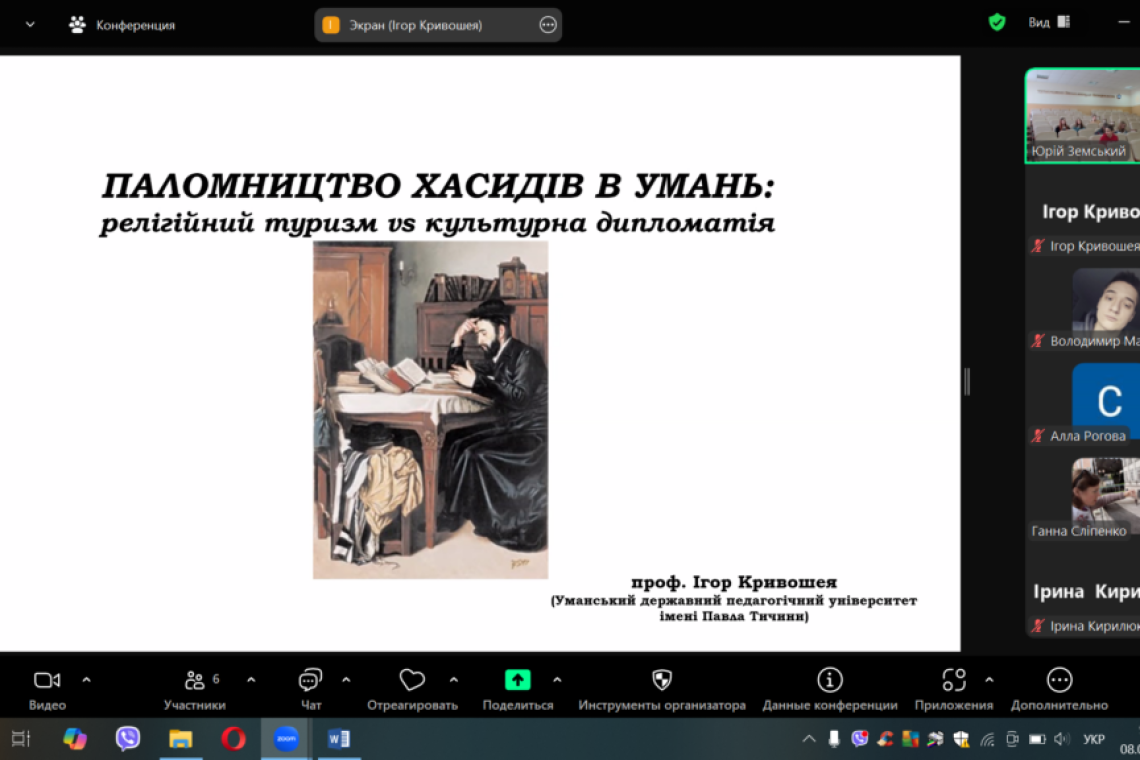Show hidden system tray icons chevron

click(x=808, y=740)
